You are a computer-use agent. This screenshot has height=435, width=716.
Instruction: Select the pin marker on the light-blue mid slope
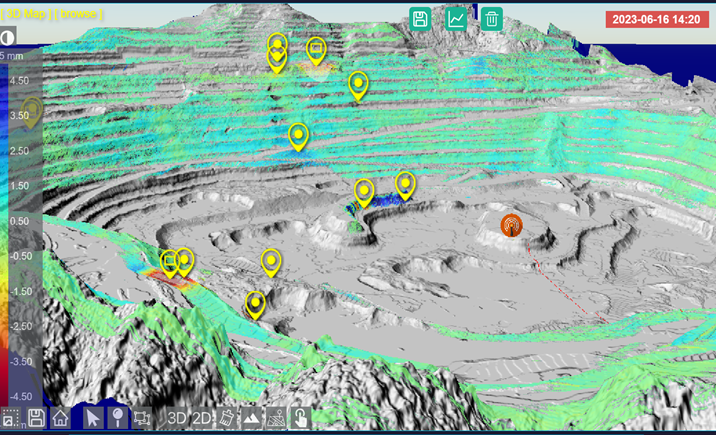[299, 137]
